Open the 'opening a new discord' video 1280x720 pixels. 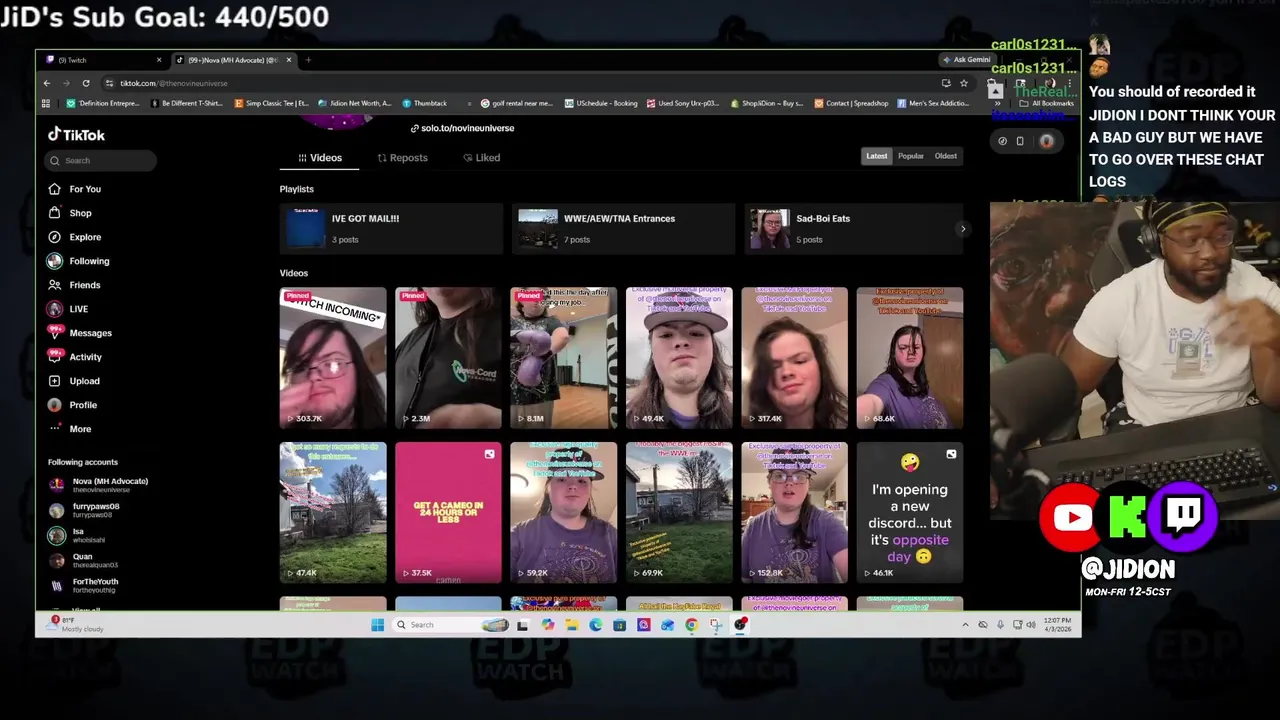(x=910, y=512)
